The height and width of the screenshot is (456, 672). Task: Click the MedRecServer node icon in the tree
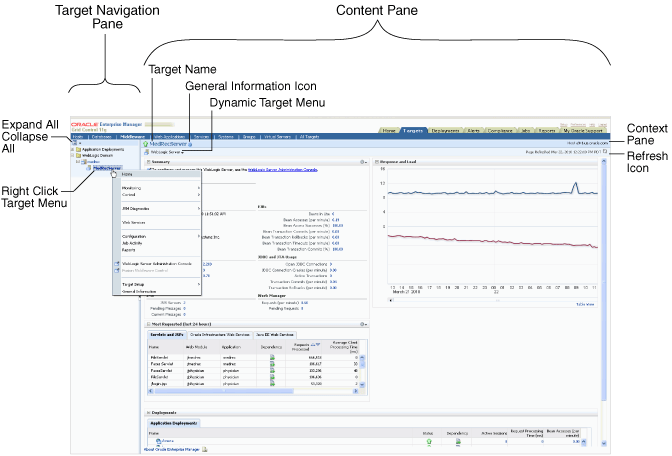pos(89,168)
